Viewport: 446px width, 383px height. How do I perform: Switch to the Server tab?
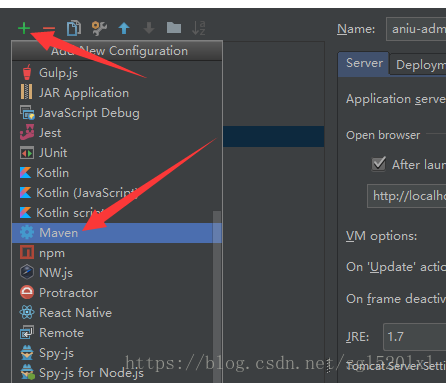pos(364,63)
